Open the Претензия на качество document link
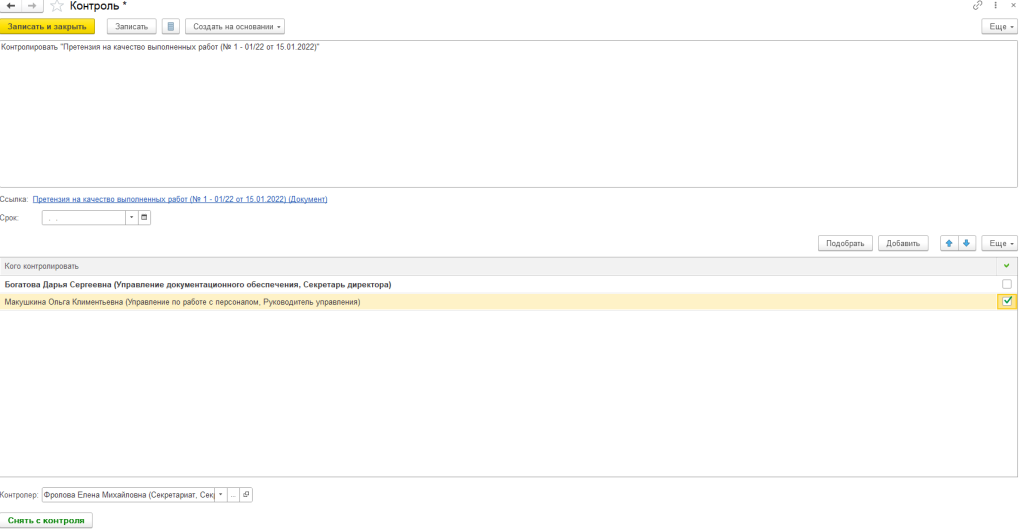Viewport: 1024px width, 531px height. tap(180, 199)
